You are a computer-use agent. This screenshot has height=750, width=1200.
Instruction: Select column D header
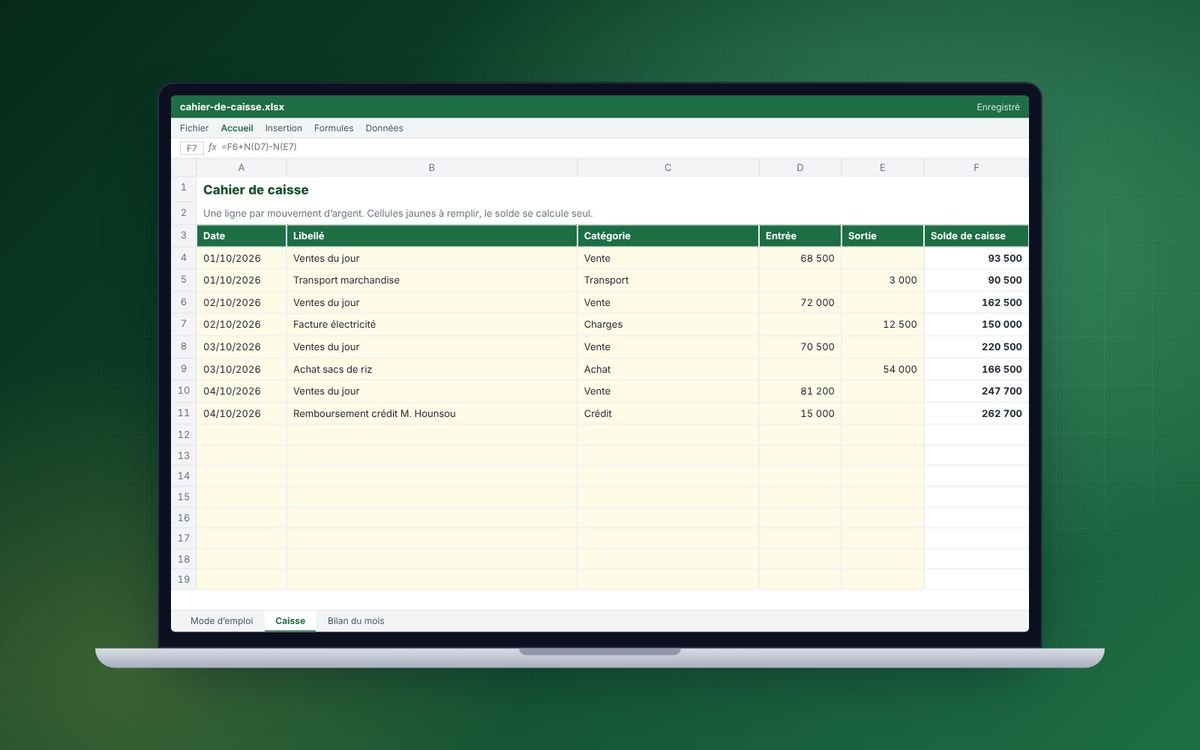click(x=800, y=168)
